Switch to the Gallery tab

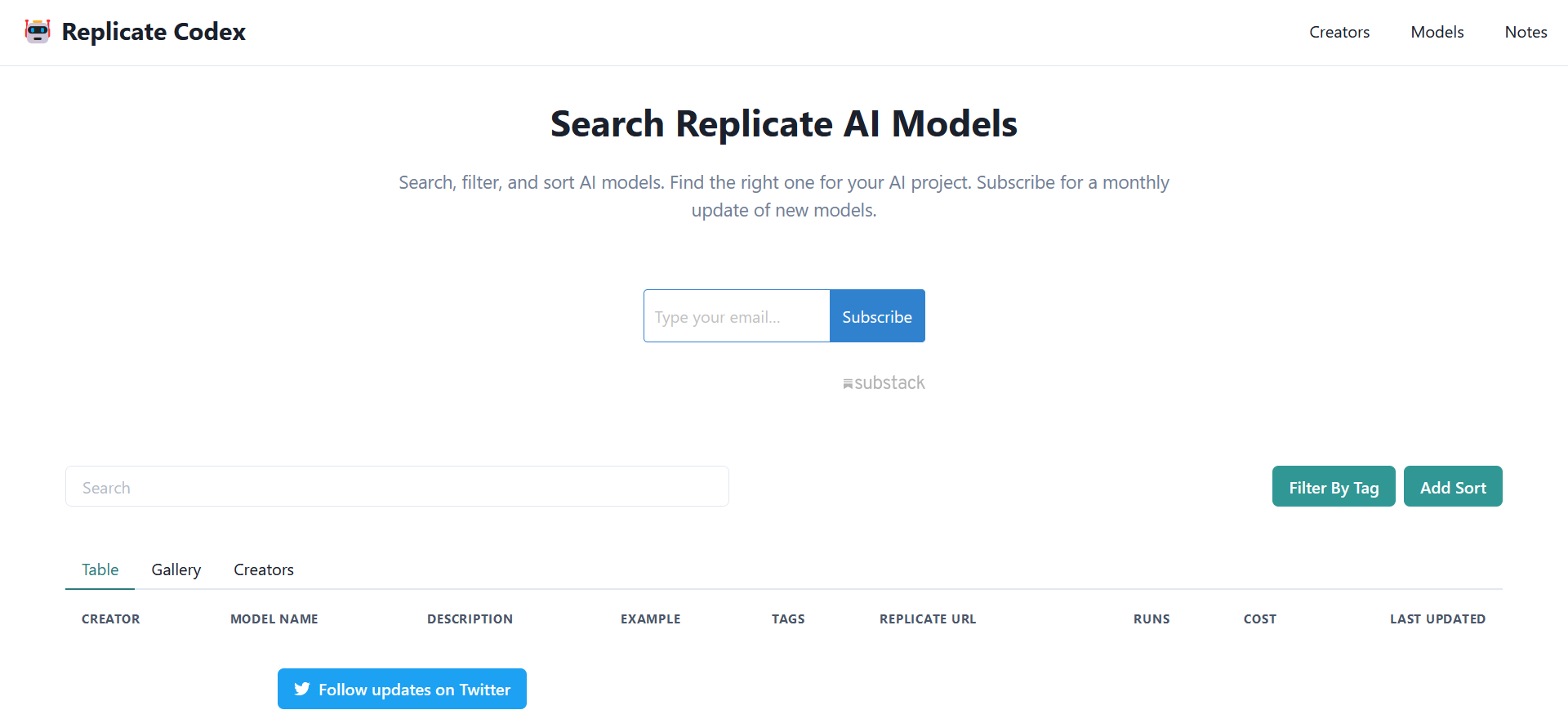pyautogui.click(x=176, y=569)
